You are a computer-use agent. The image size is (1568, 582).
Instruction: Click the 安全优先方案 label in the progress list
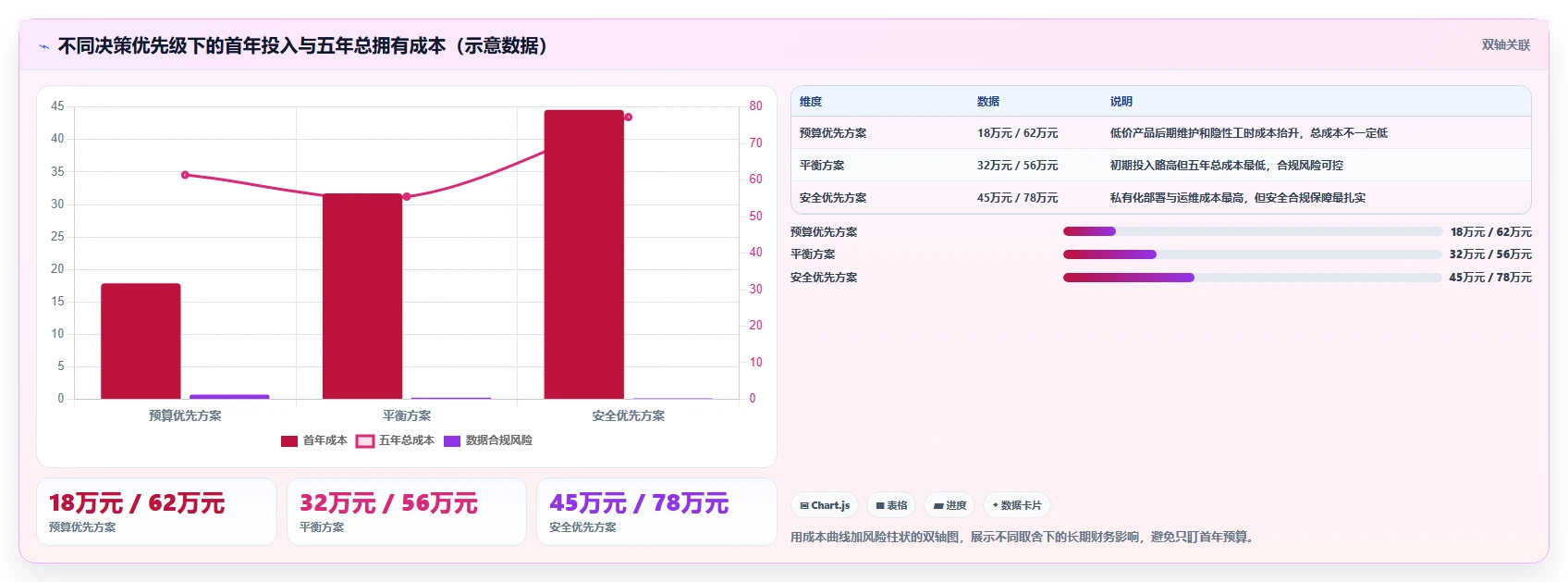824,278
